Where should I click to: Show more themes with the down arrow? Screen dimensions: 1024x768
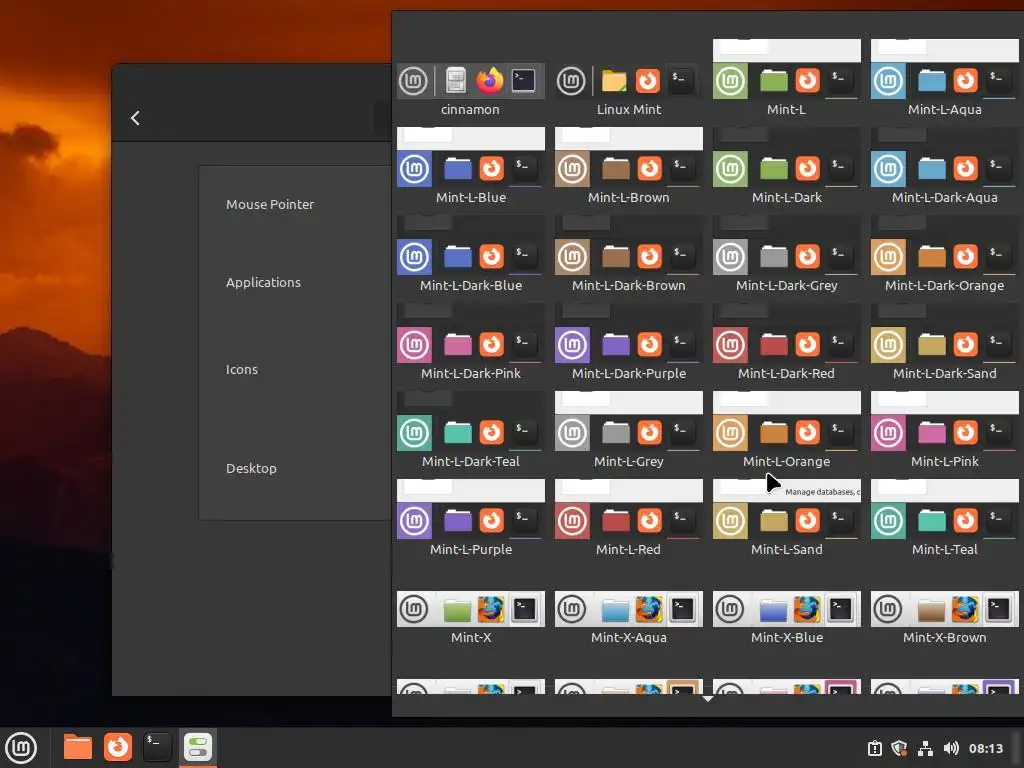click(707, 699)
